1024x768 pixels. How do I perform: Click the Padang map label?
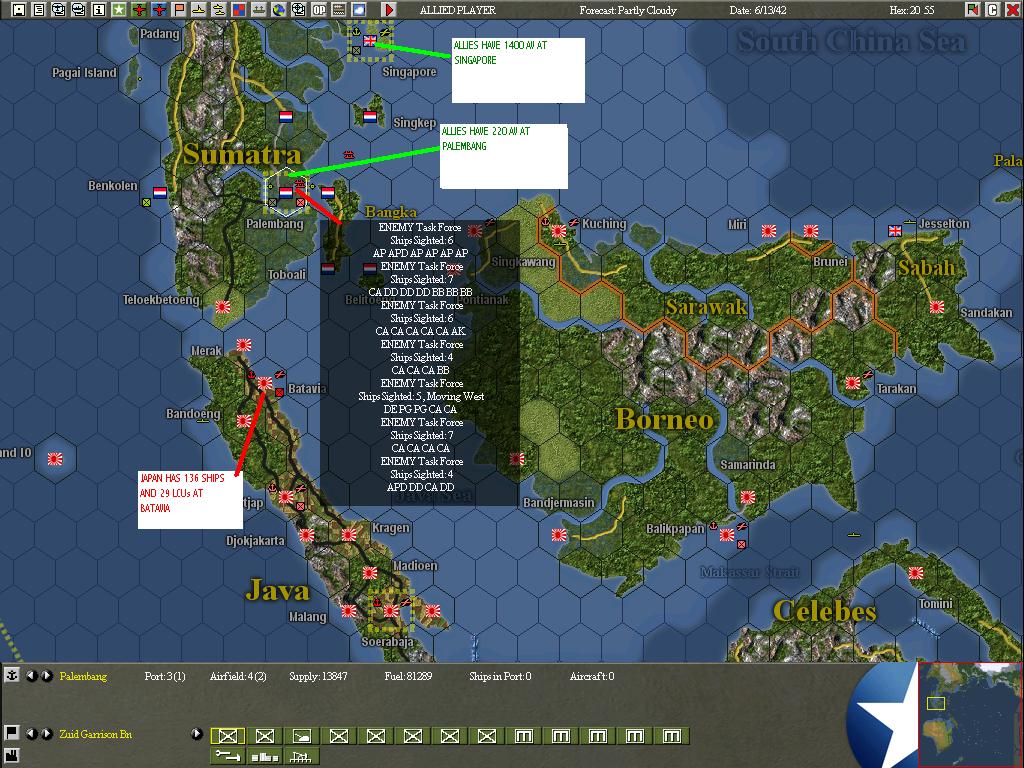pyautogui.click(x=159, y=34)
